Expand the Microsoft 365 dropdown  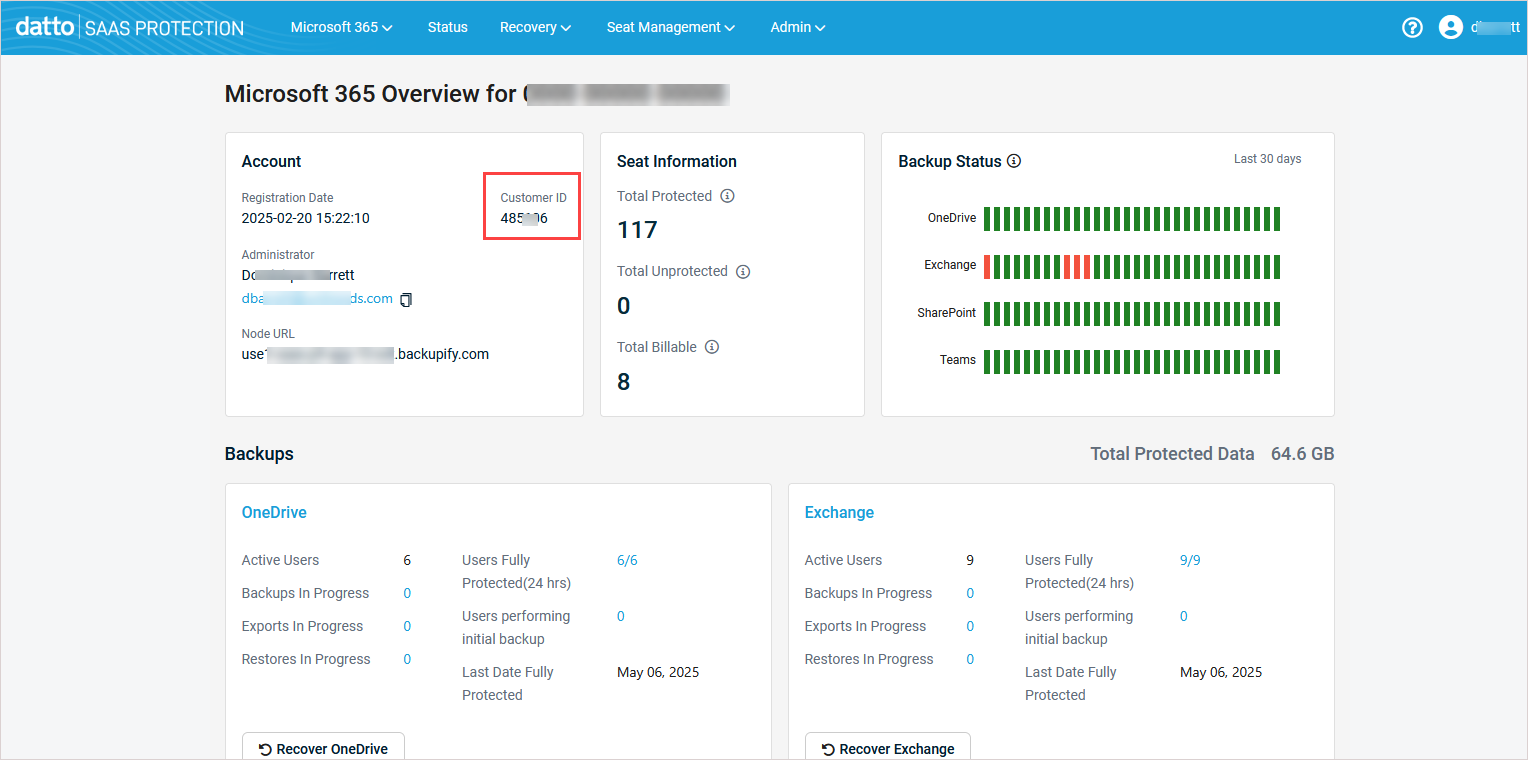341,27
